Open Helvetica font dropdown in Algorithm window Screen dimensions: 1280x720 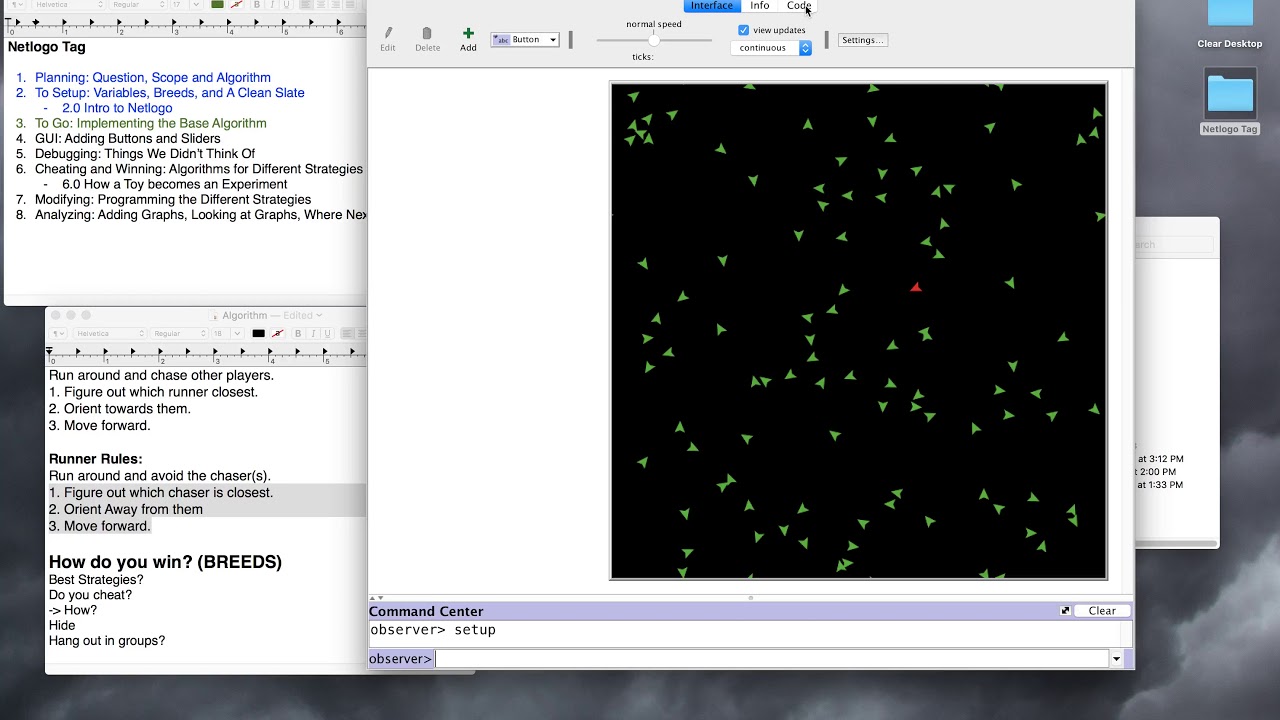click(x=109, y=333)
